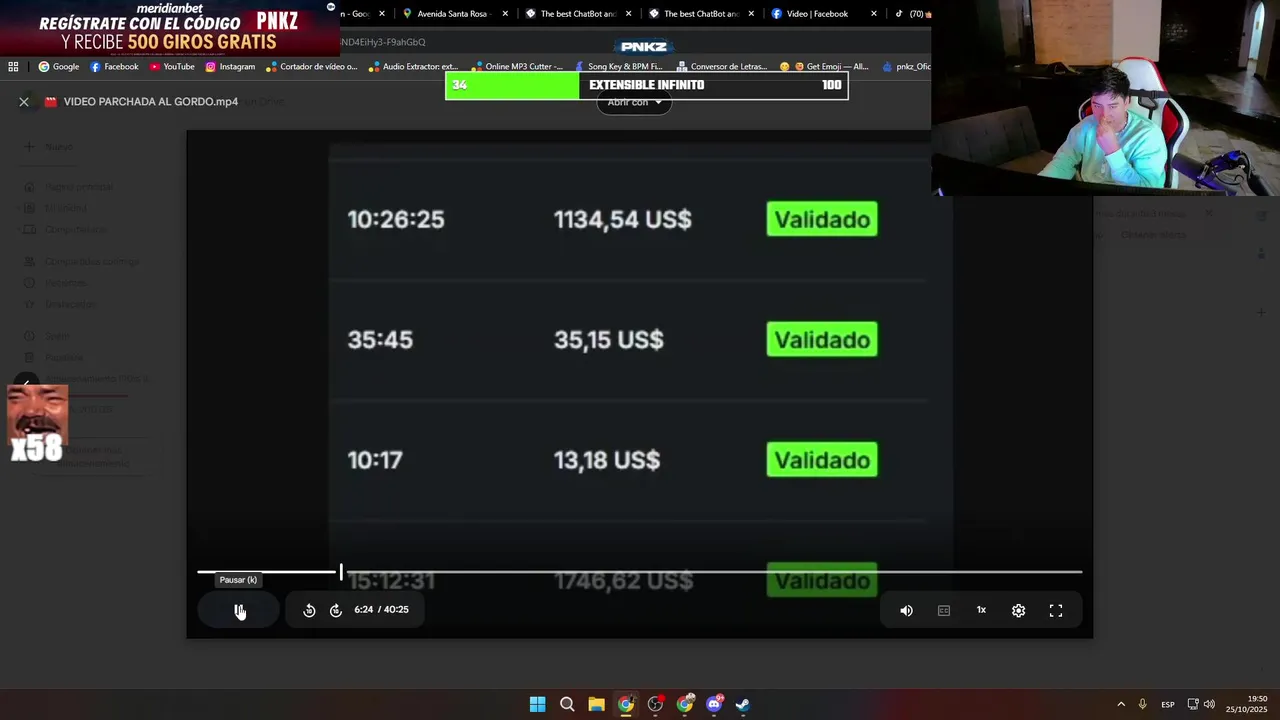
Task: Click the 35:45 time value
Action: click(380, 340)
